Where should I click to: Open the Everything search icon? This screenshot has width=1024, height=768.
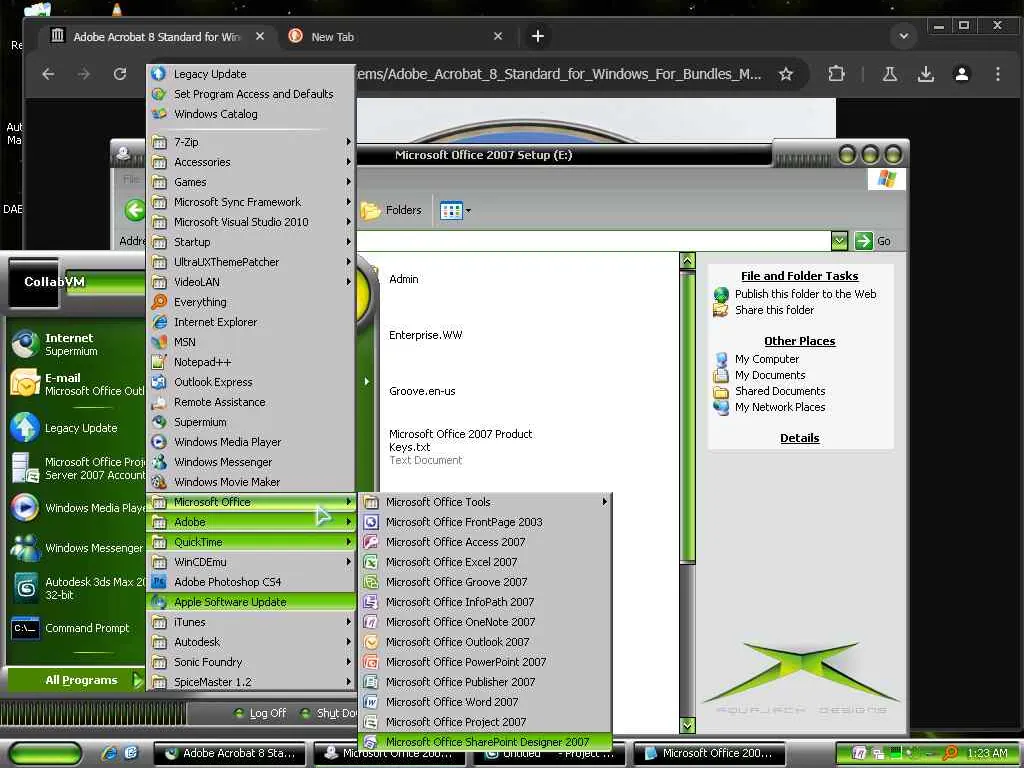[x=159, y=302]
